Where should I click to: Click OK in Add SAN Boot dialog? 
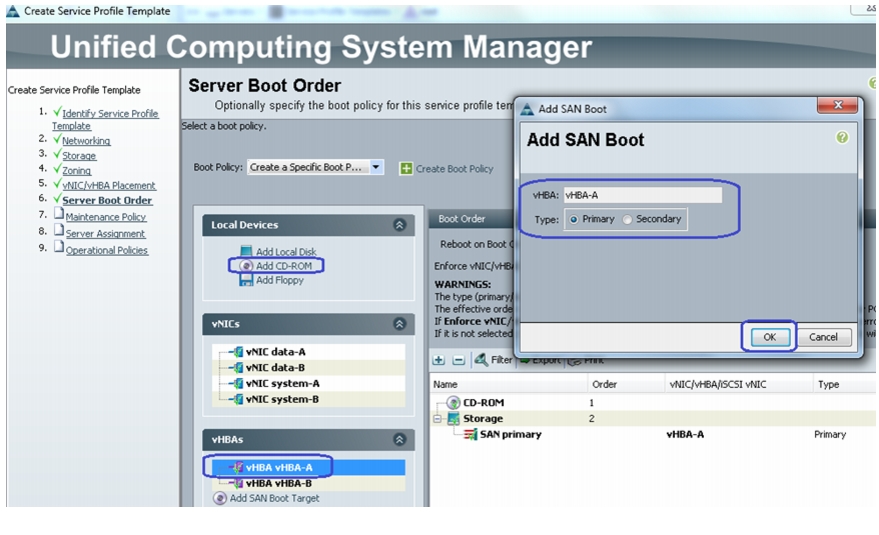point(769,337)
